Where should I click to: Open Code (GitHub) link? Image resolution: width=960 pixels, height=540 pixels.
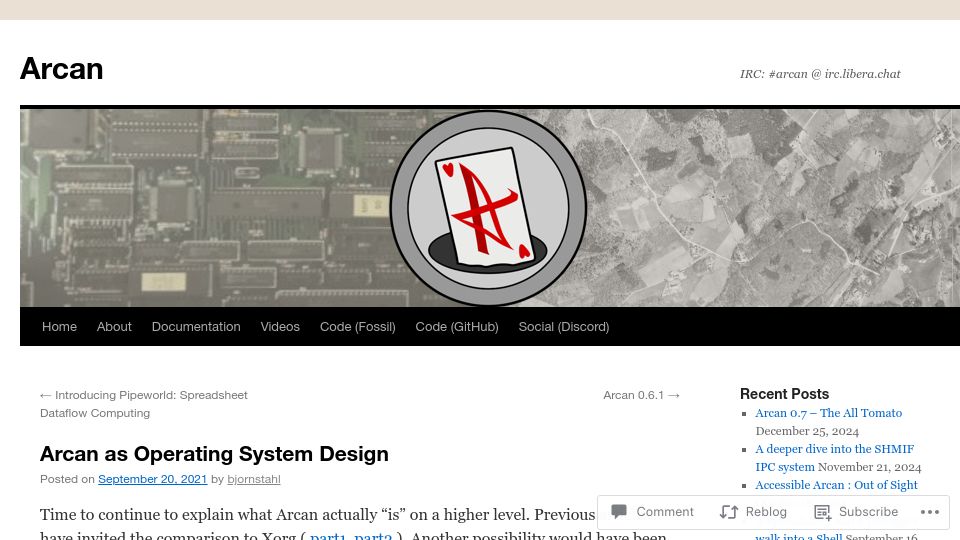pyautogui.click(x=457, y=327)
